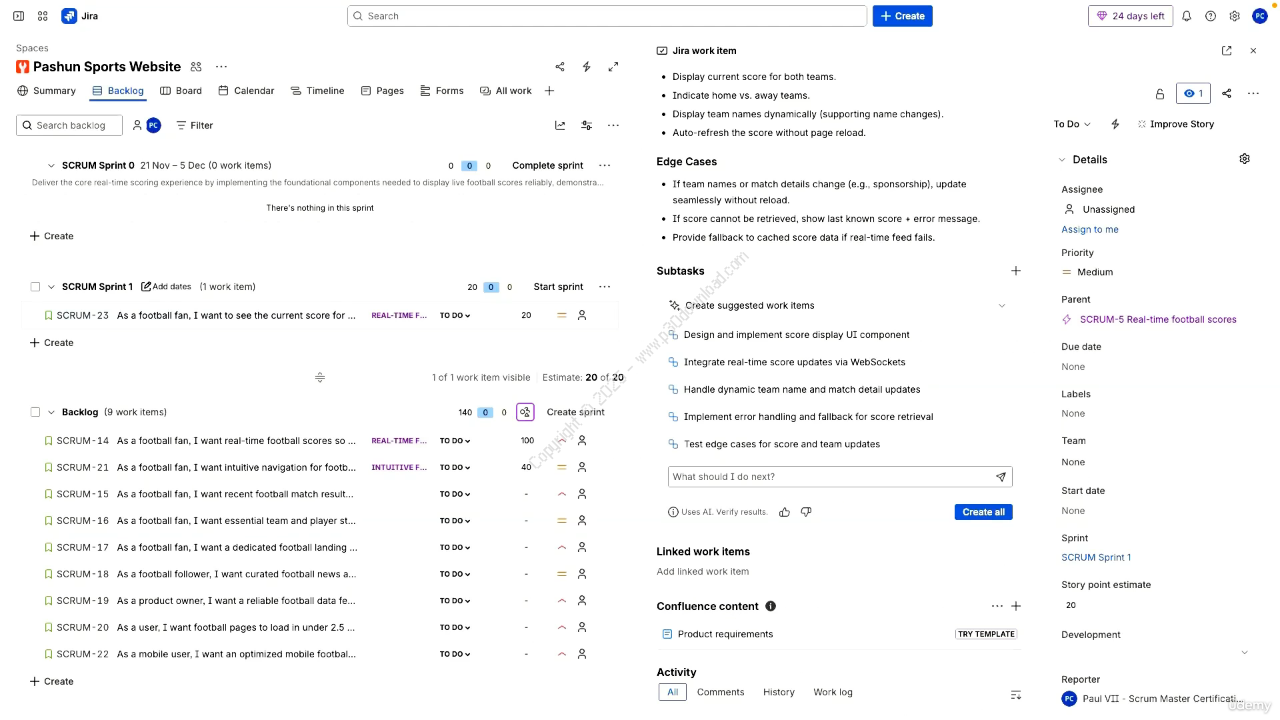The image size is (1280, 720).
Task: Open the History activity tab
Action: pyautogui.click(x=778, y=692)
